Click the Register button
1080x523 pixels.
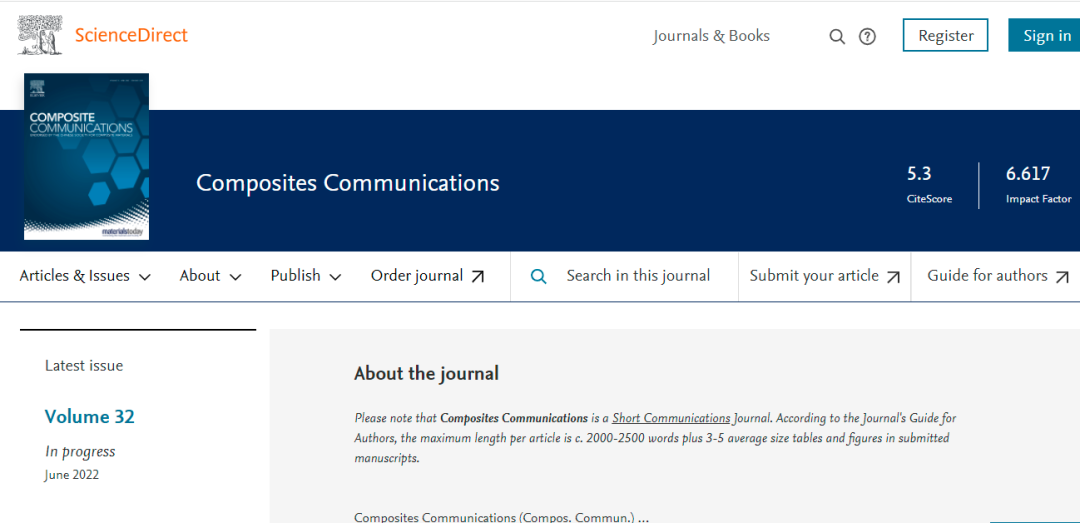[945, 36]
